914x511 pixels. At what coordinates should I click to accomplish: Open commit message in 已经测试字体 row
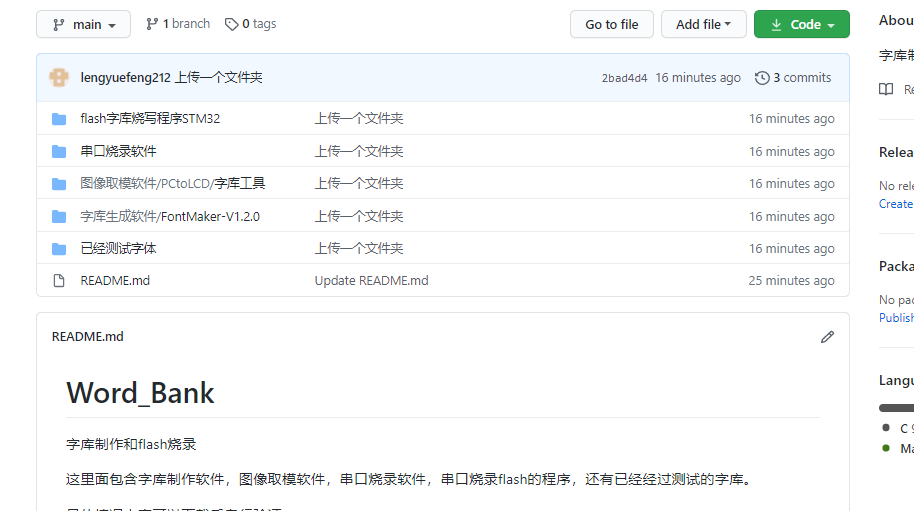359,248
